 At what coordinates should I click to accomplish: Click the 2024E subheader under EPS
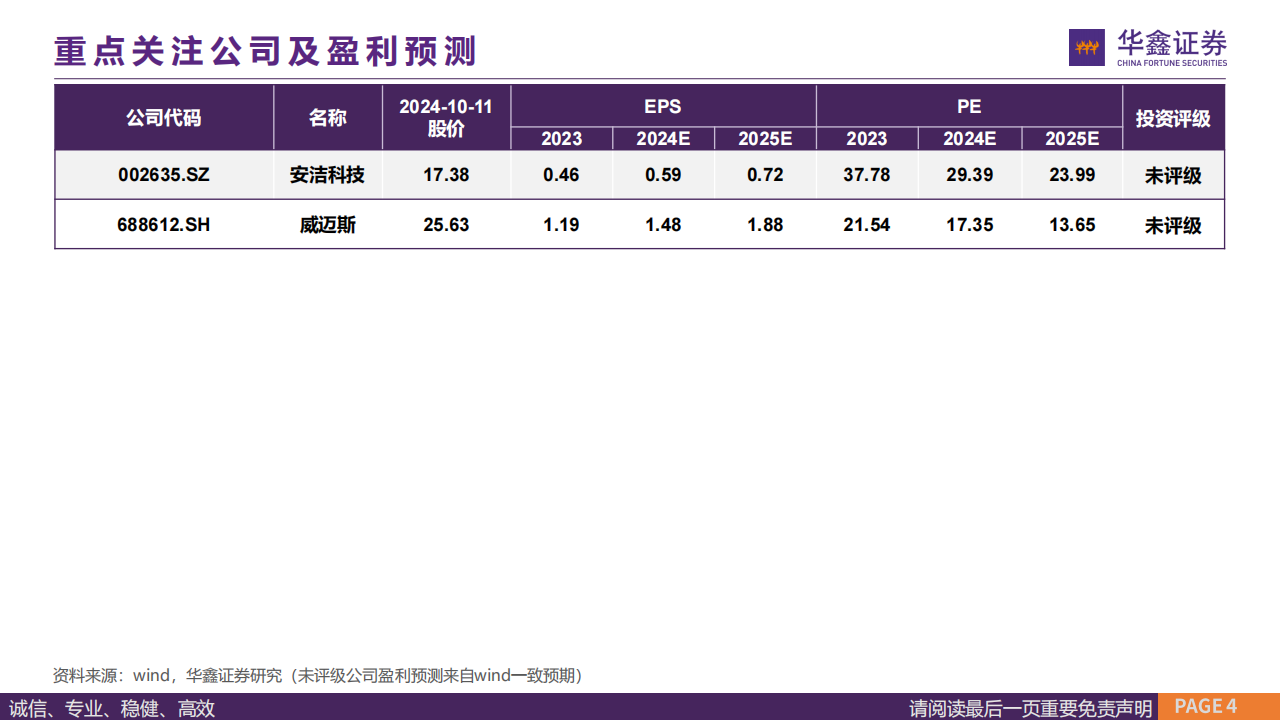(x=663, y=139)
